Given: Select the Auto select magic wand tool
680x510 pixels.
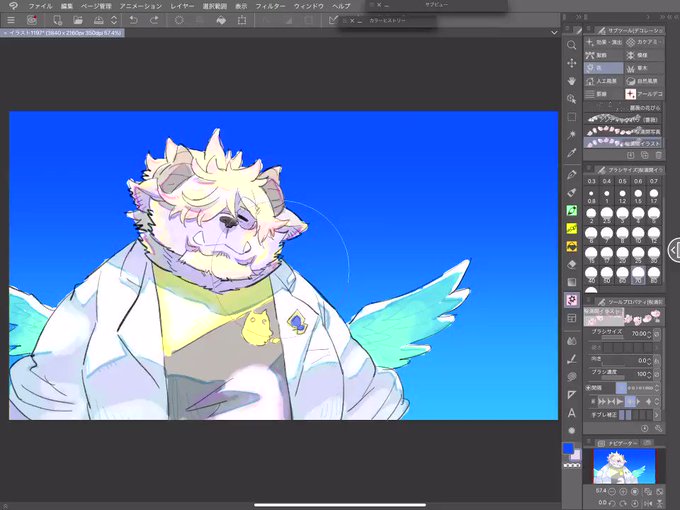Looking at the screenshot, I should click(x=572, y=135).
